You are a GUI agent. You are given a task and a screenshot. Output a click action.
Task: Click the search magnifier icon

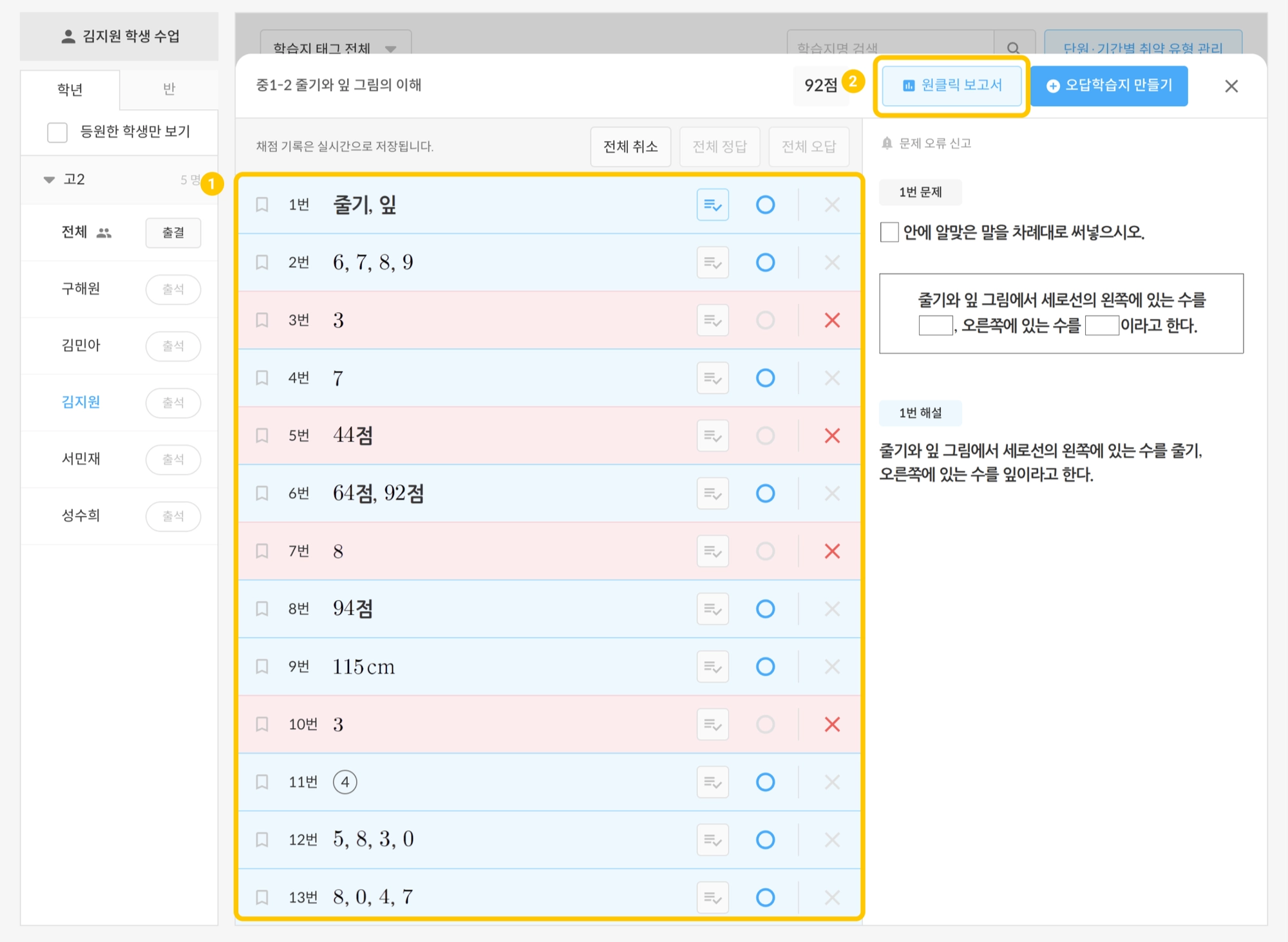tap(1013, 47)
